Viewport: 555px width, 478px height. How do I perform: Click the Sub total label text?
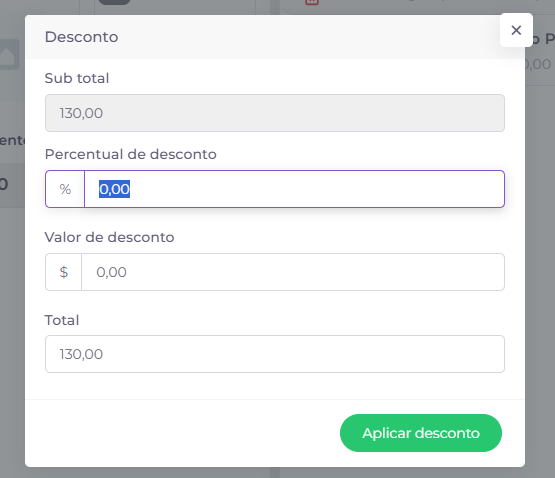77,78
